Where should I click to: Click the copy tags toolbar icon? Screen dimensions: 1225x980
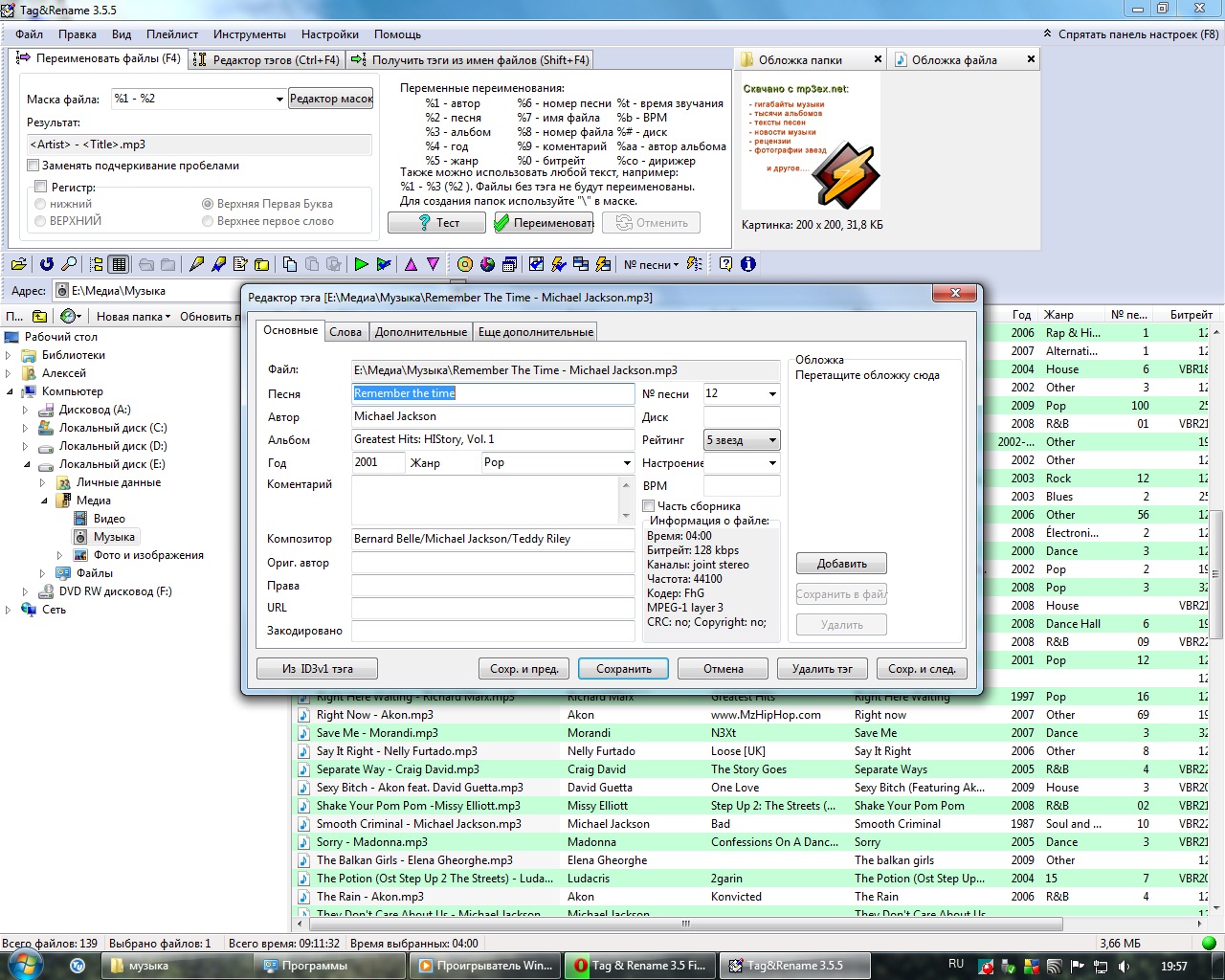pos(289,264)
